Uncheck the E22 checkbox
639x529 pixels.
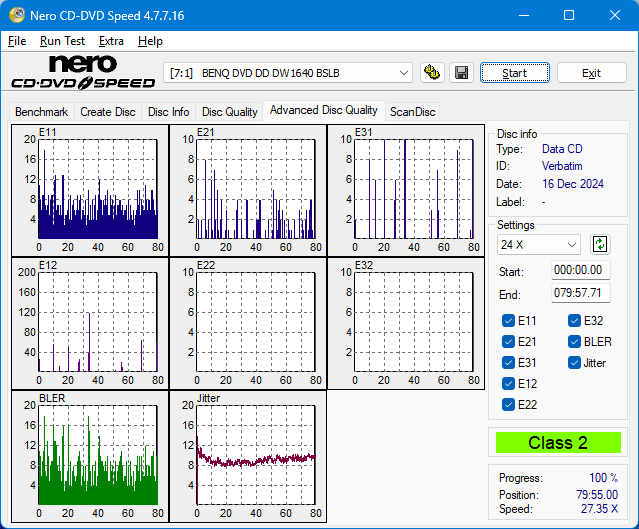pyautogui.click(x=508, y=405)
